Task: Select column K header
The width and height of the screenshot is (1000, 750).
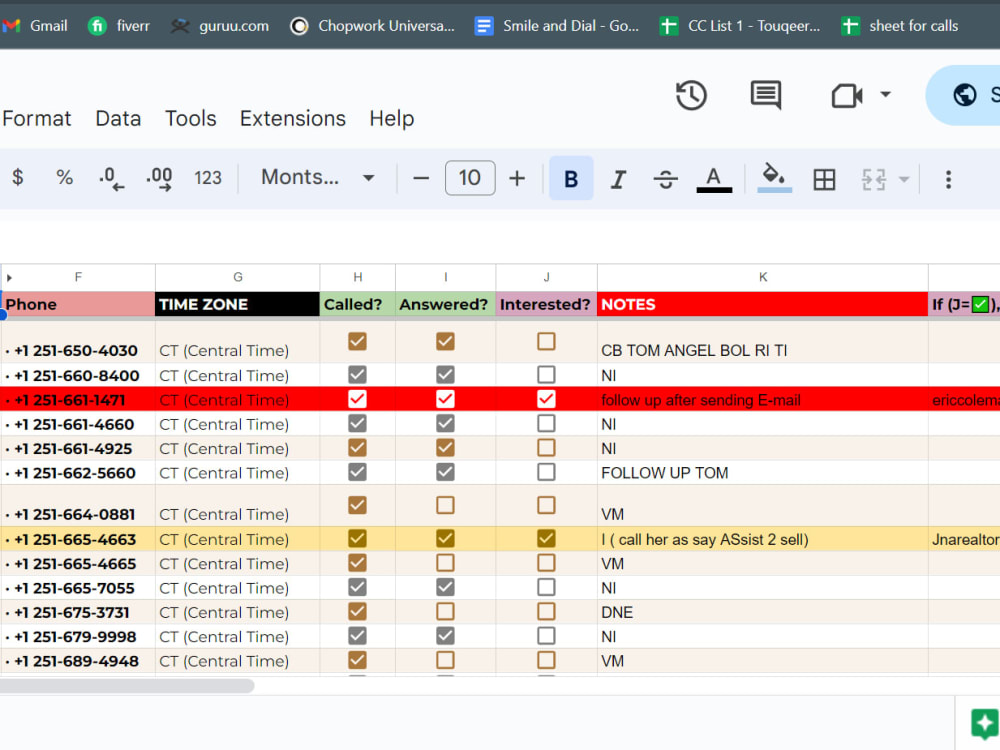Action: tap(763, 277)
